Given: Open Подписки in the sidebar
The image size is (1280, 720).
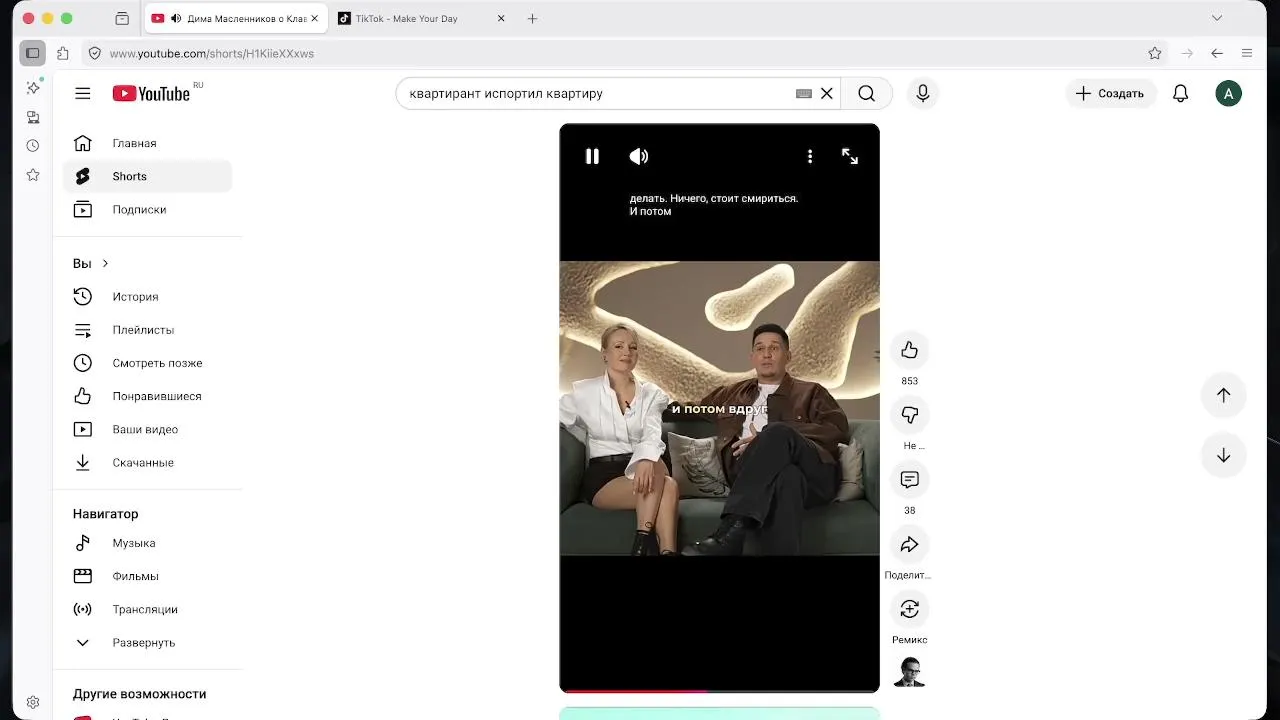Looking at the screenshot, I should point(147,209).
